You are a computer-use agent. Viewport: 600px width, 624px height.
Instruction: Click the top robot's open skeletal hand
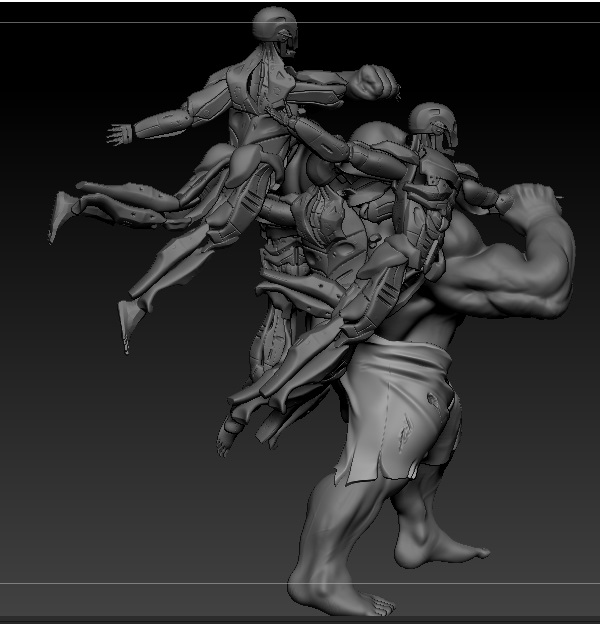(119, 134)
